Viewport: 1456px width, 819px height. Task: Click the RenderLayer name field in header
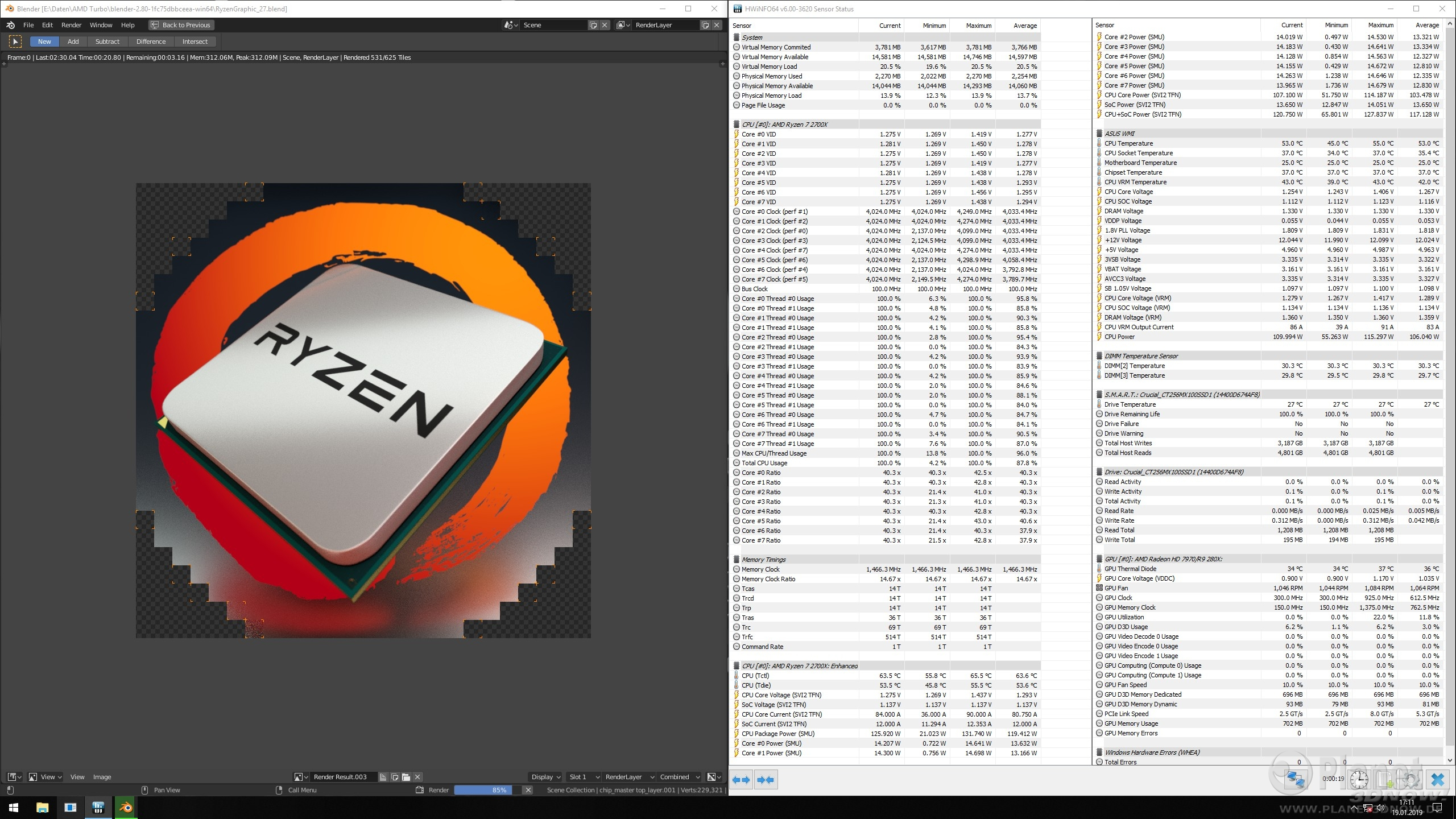click(x=665, y=25)
